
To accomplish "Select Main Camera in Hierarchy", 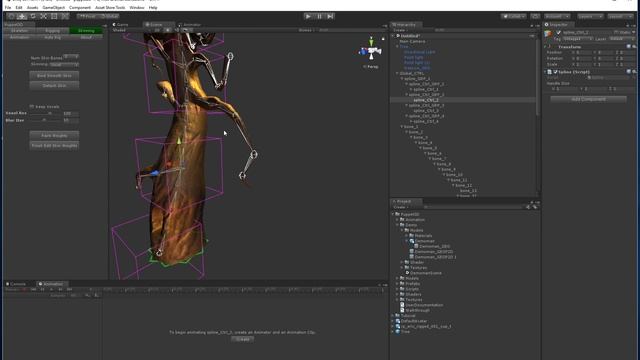I will point(412,42).
